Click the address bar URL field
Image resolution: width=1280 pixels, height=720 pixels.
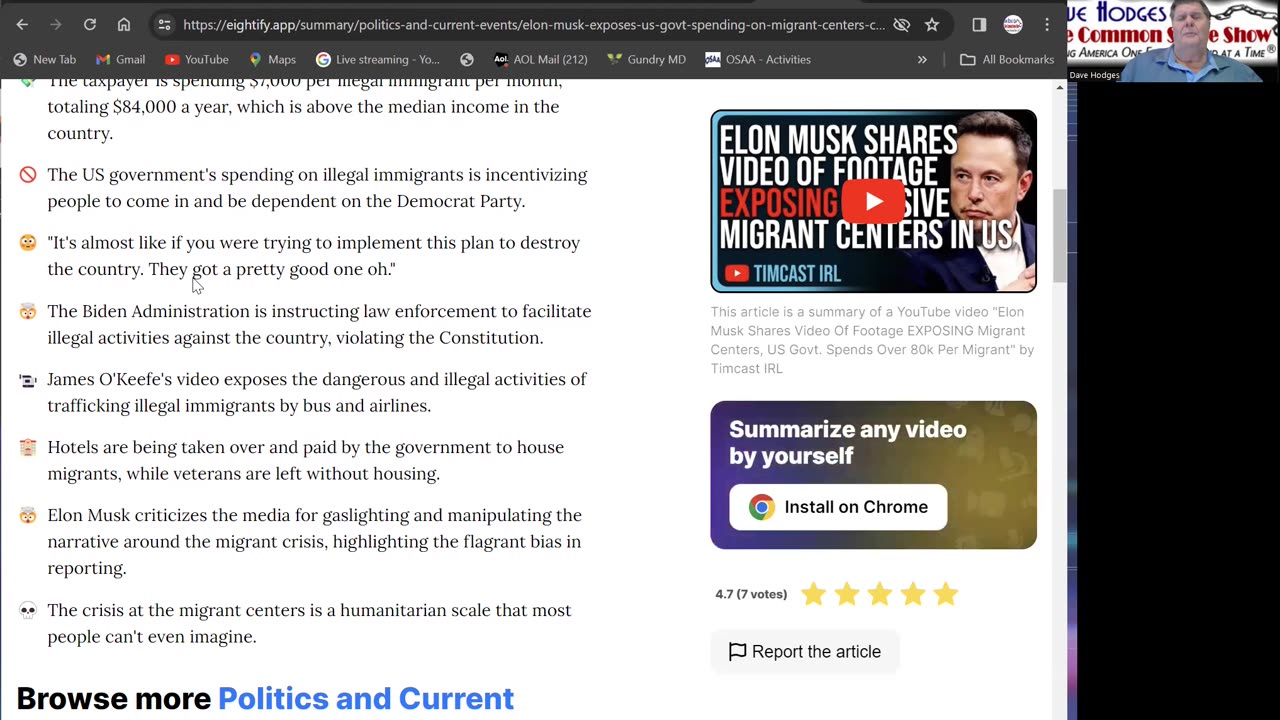[533, 24]
